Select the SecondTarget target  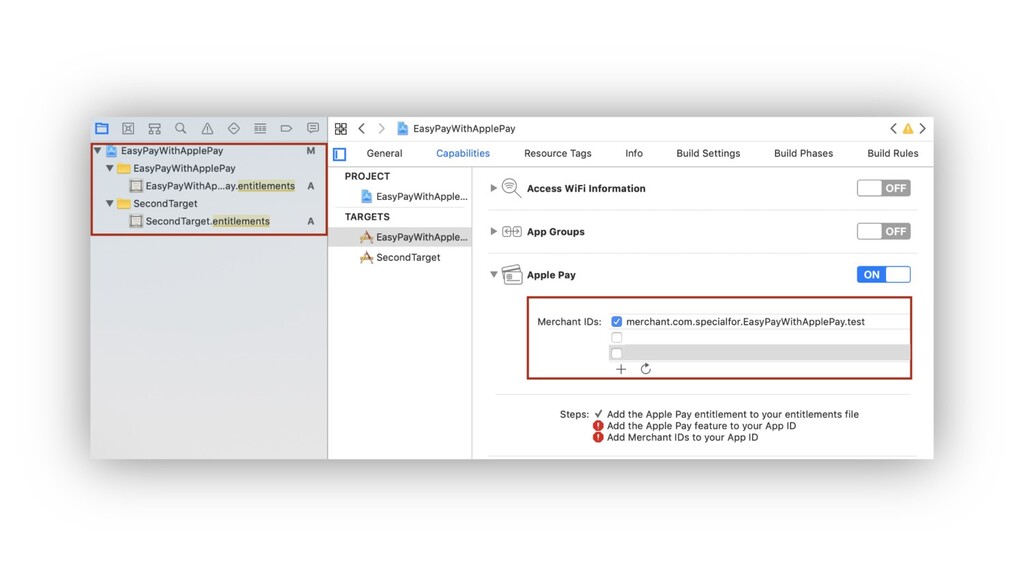[400, 257]
